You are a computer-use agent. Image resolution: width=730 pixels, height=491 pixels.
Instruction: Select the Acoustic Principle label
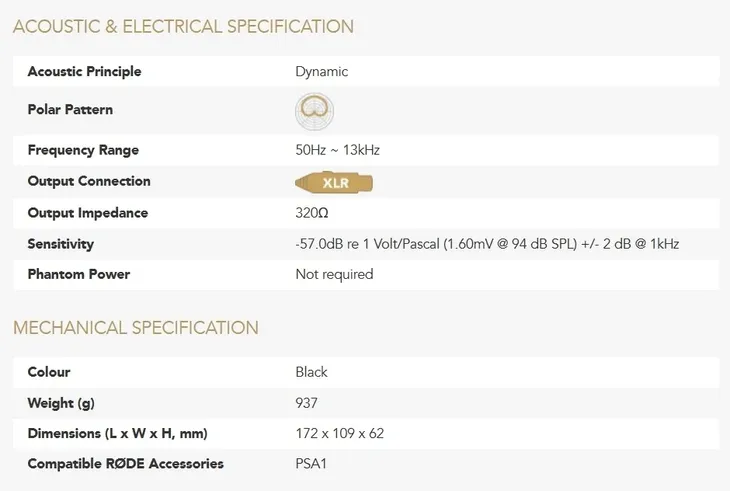(84, 72)
